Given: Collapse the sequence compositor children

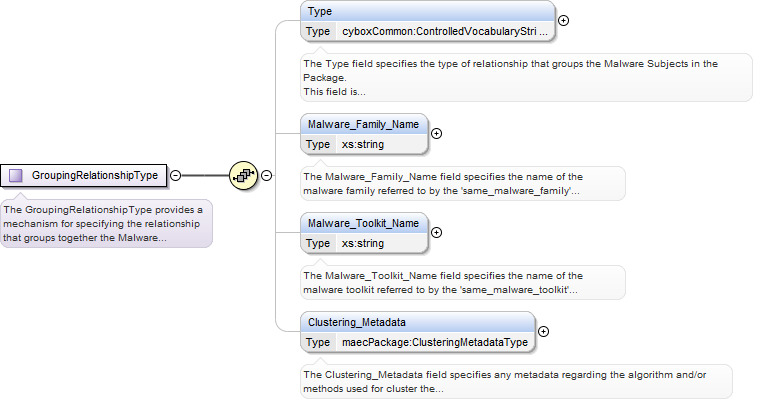Looking at the screenshot, I should point(266,176).
